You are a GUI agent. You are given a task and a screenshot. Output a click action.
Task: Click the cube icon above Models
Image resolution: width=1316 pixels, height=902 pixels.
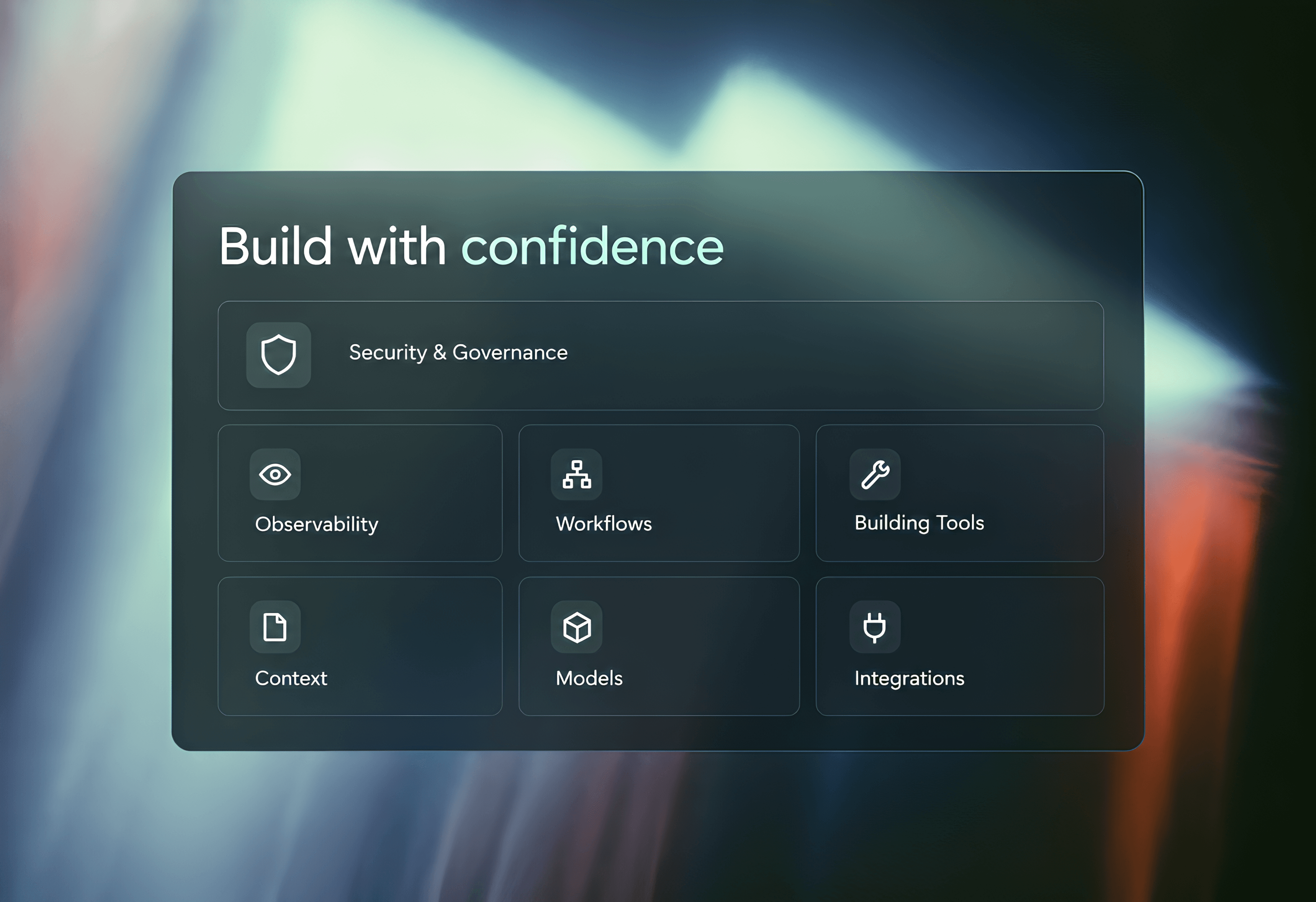pos(576,627)
